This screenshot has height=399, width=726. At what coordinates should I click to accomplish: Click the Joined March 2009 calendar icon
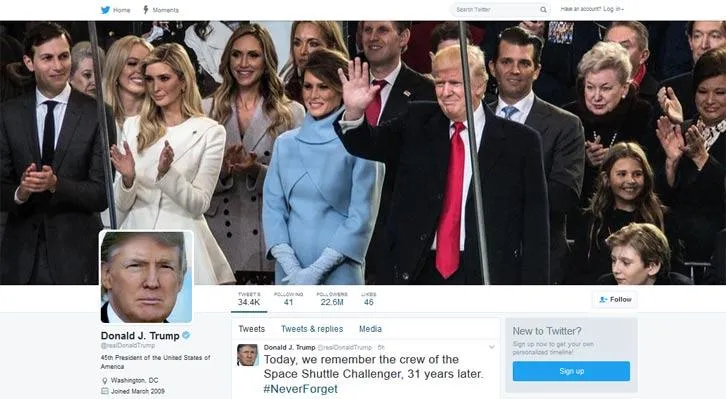click(x=105, y=391)
